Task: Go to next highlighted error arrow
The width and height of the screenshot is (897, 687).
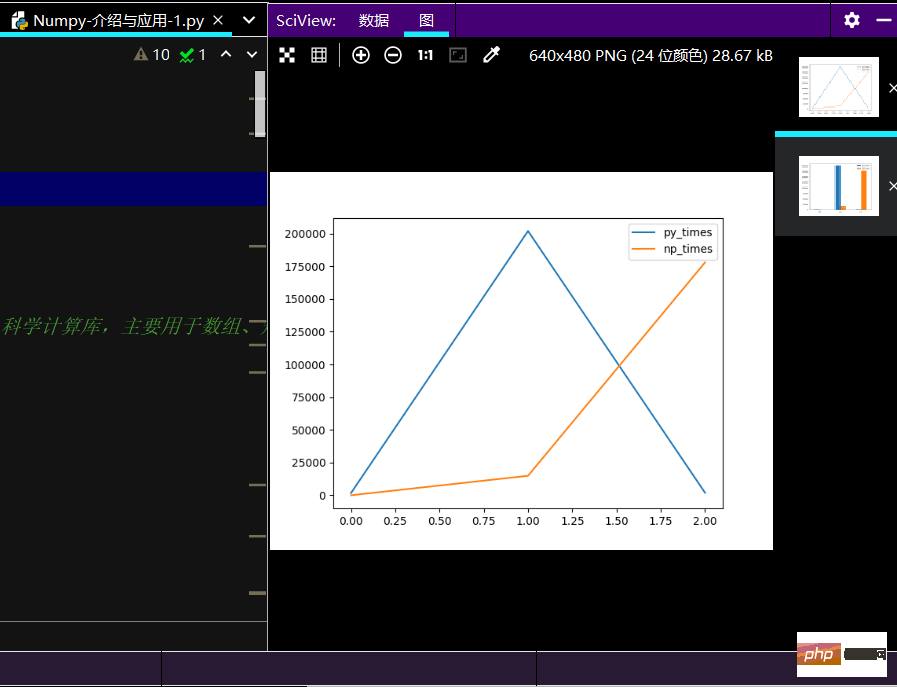Action: click(252, 54)
